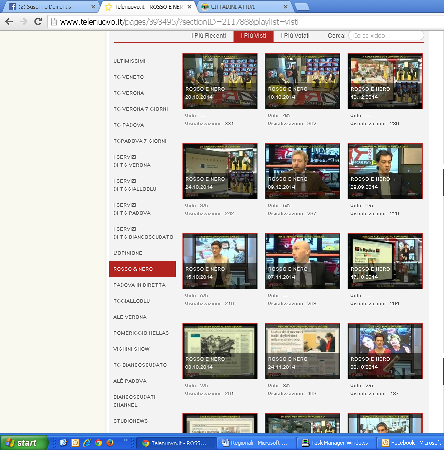Play Rosso e Nero 24.10.2014 video

pyautogui.click(x=220, y=171)
